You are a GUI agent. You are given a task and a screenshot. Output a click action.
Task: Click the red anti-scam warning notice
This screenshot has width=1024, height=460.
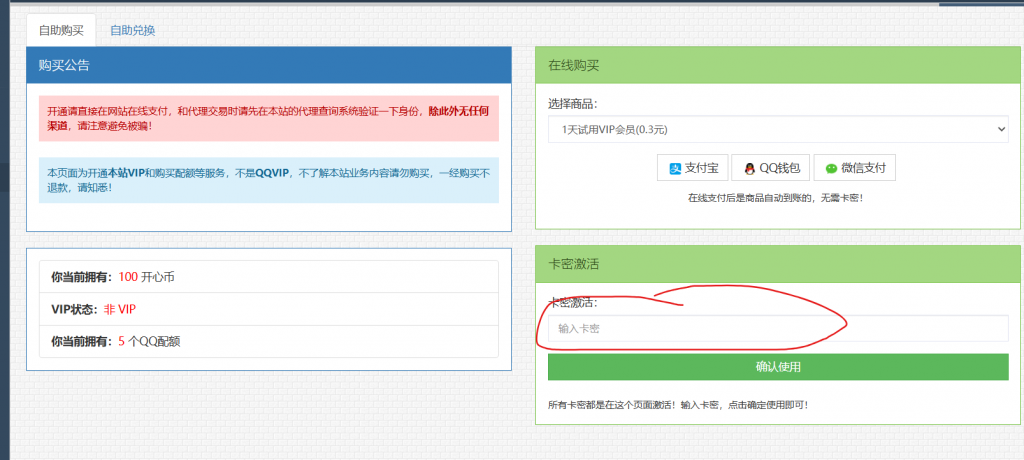(268, 118)
